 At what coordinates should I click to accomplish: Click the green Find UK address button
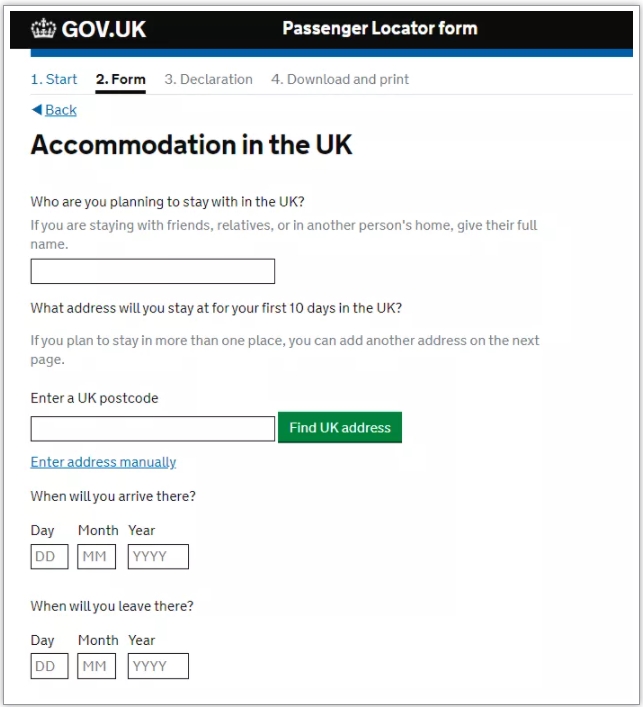coord(340,427)
